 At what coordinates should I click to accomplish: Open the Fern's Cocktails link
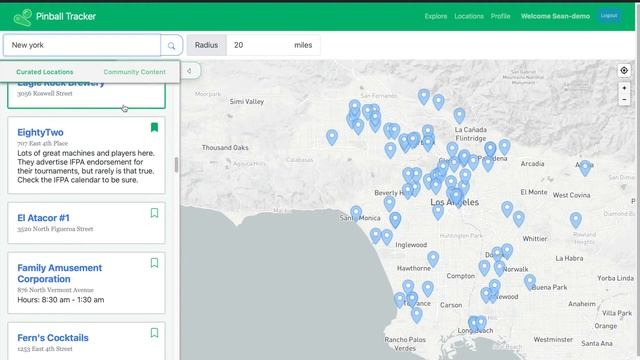[x=53, y=338]
